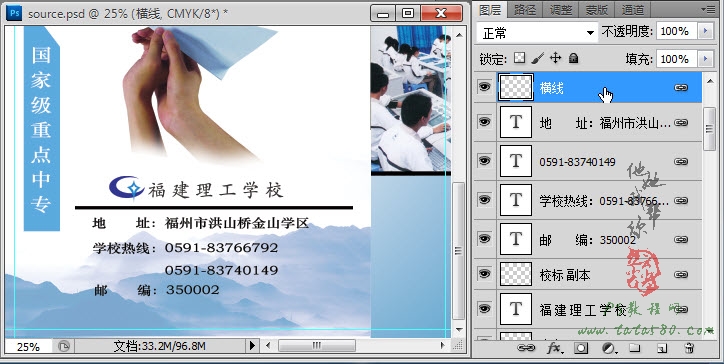Viewport: 724px width, 364px height.
Task: Hide the 地址 text layer
Action: point(484,121)
